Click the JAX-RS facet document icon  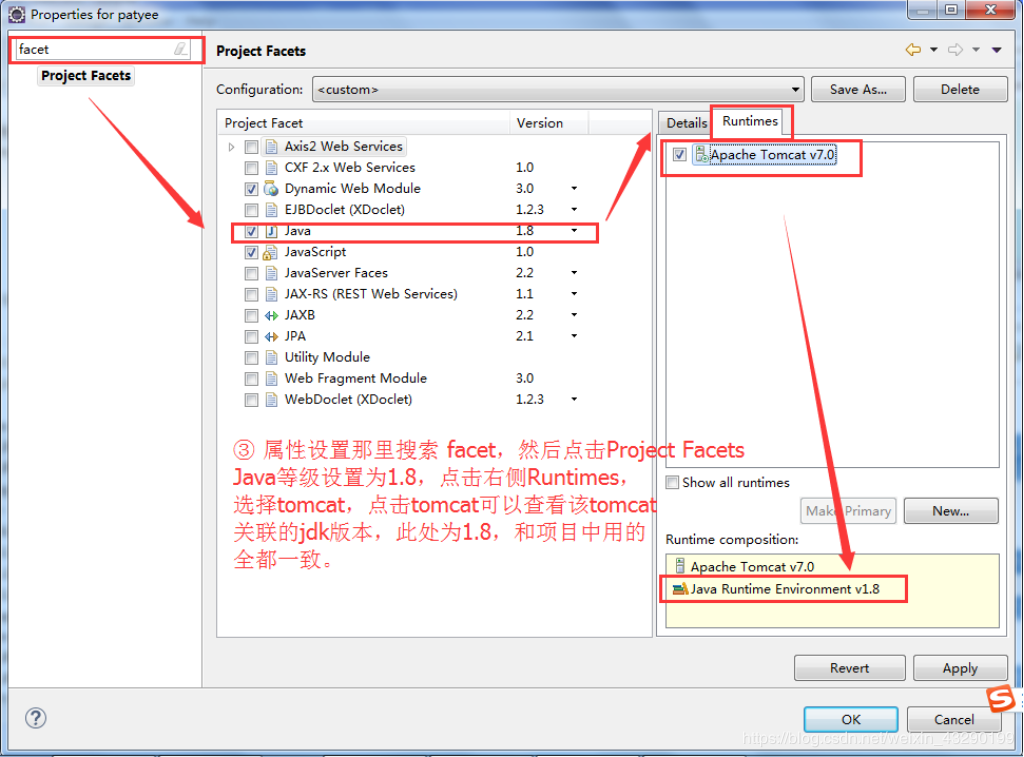[272, 295]
